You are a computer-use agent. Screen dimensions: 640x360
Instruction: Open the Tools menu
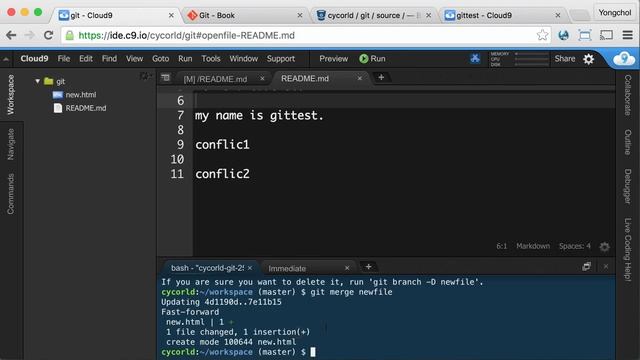211,59
